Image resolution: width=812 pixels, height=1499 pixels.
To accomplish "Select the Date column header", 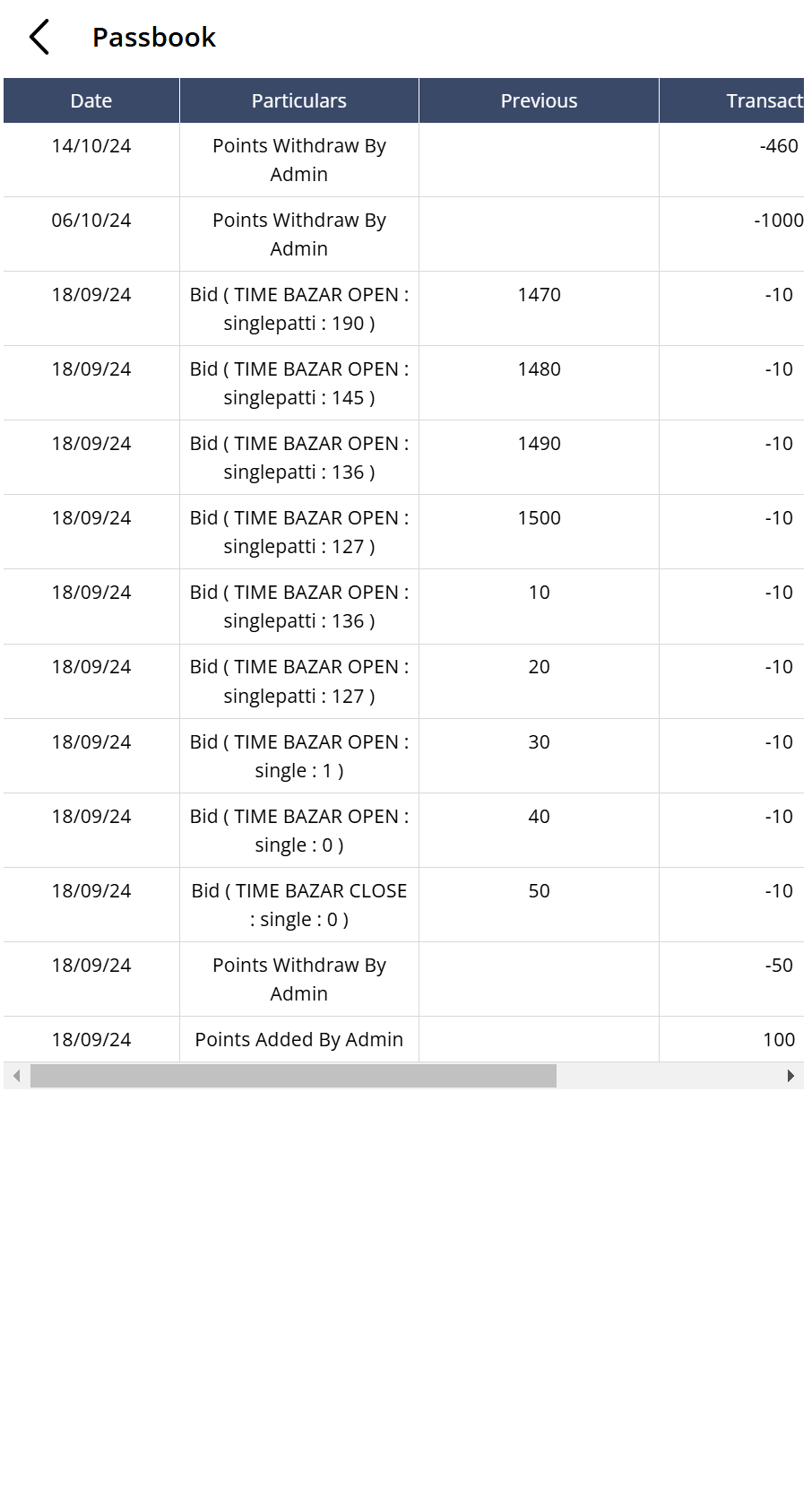I will tap(91, 101).
